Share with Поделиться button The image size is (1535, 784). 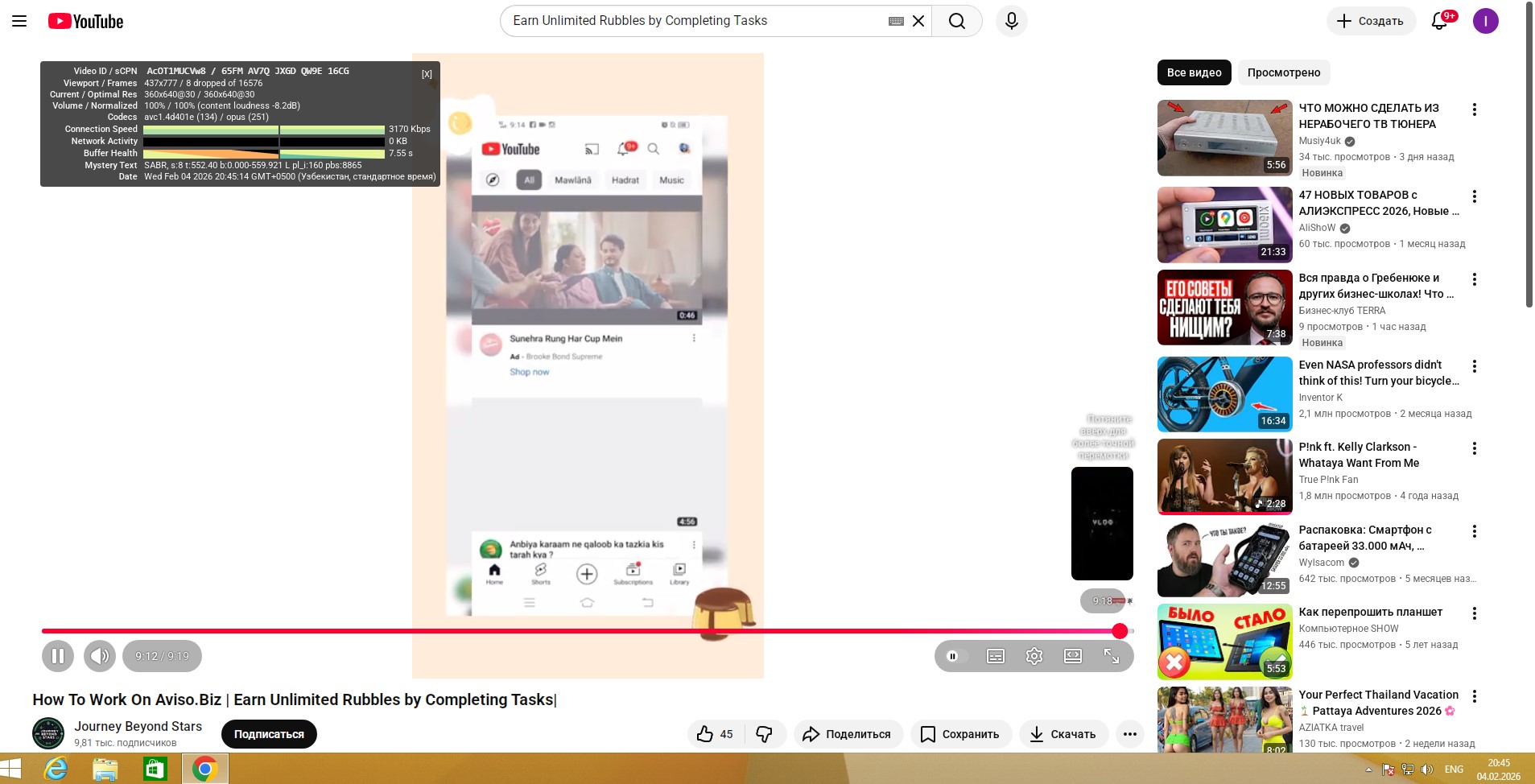coord(848,734)
